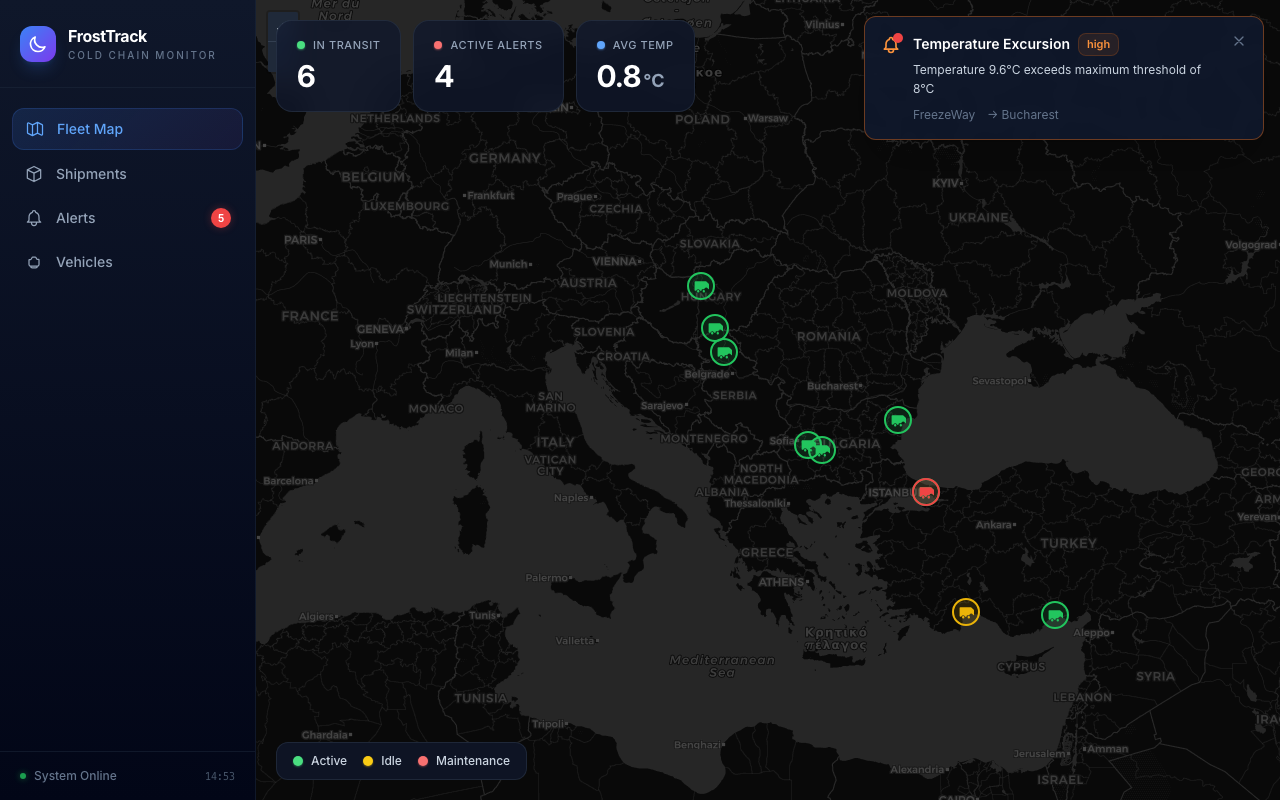Screen dimensions: 1280x800
Task: Select the truck marker directly above Belgrade
Action: (724, 352)
